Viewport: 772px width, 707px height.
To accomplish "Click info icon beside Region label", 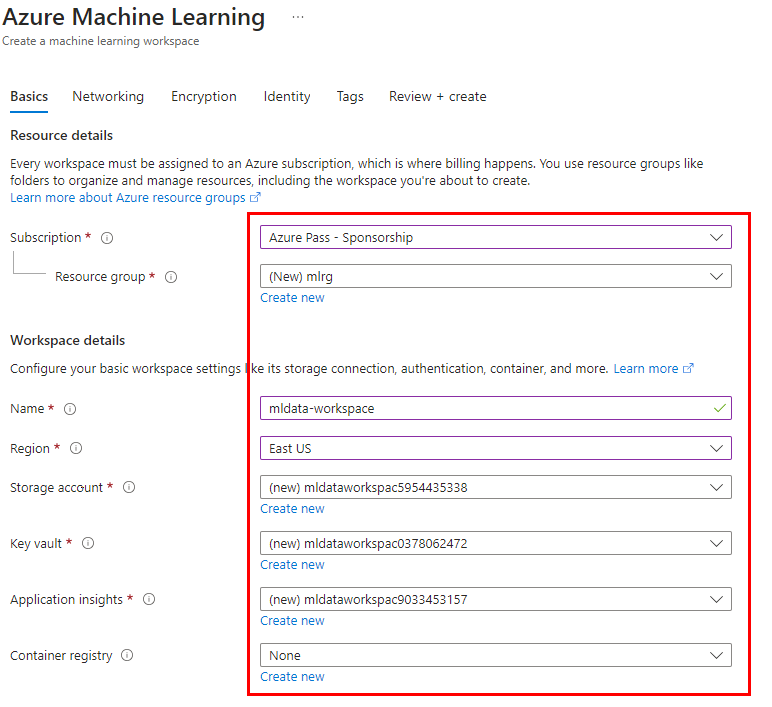I will coord(77,449).
